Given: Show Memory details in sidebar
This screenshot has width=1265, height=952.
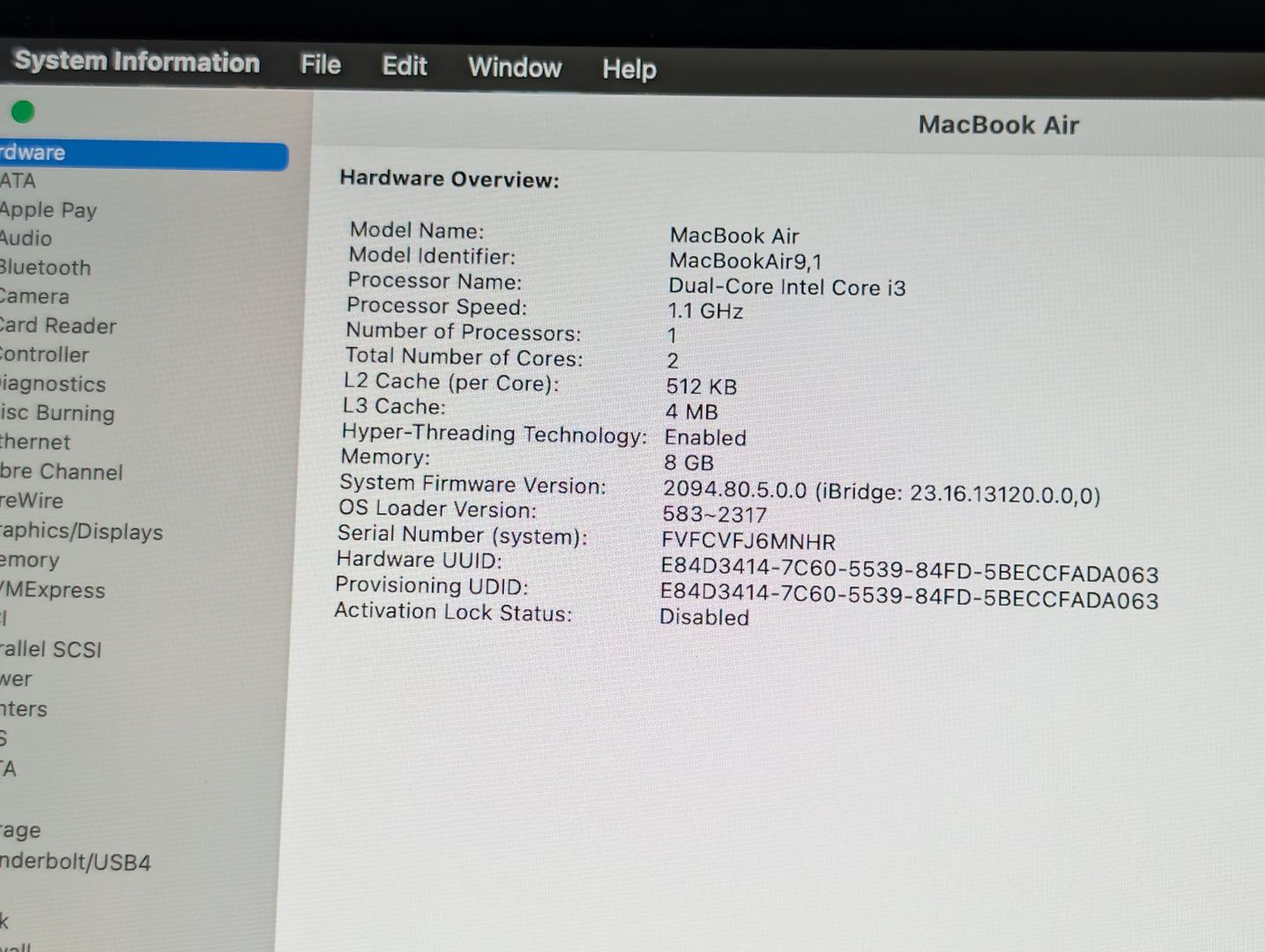Looking at the screenshot, I should coord(30,561).
